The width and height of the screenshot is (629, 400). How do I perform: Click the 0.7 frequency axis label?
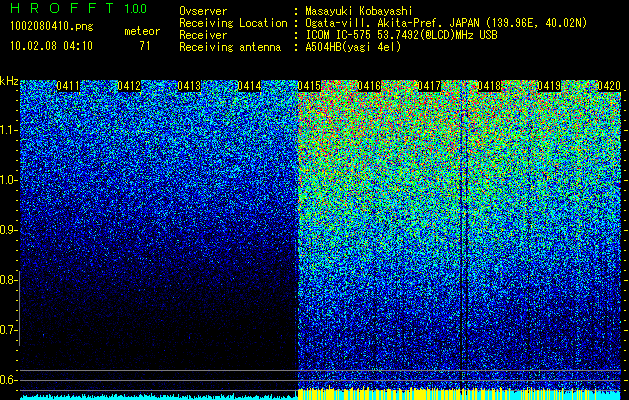(7, 330)
